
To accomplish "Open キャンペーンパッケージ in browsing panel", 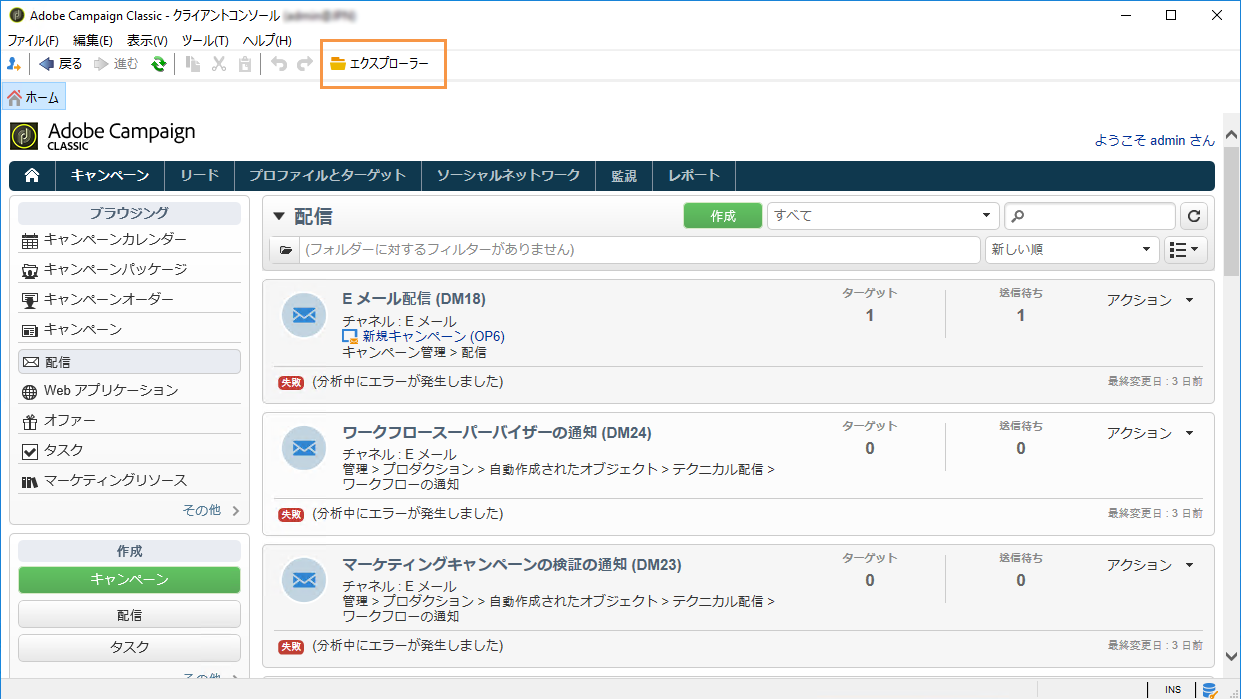I will [129, 269].
